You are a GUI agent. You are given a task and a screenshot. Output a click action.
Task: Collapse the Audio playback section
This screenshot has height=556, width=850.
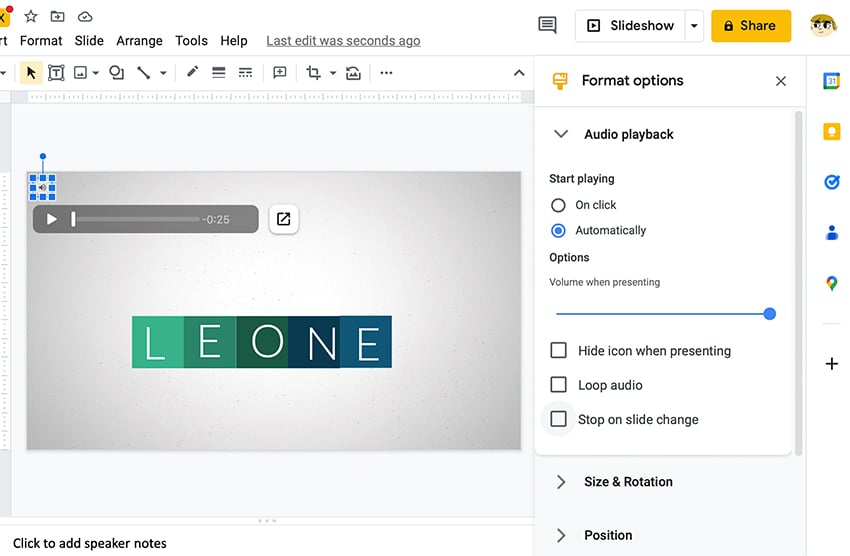click(x=562, y=134)
